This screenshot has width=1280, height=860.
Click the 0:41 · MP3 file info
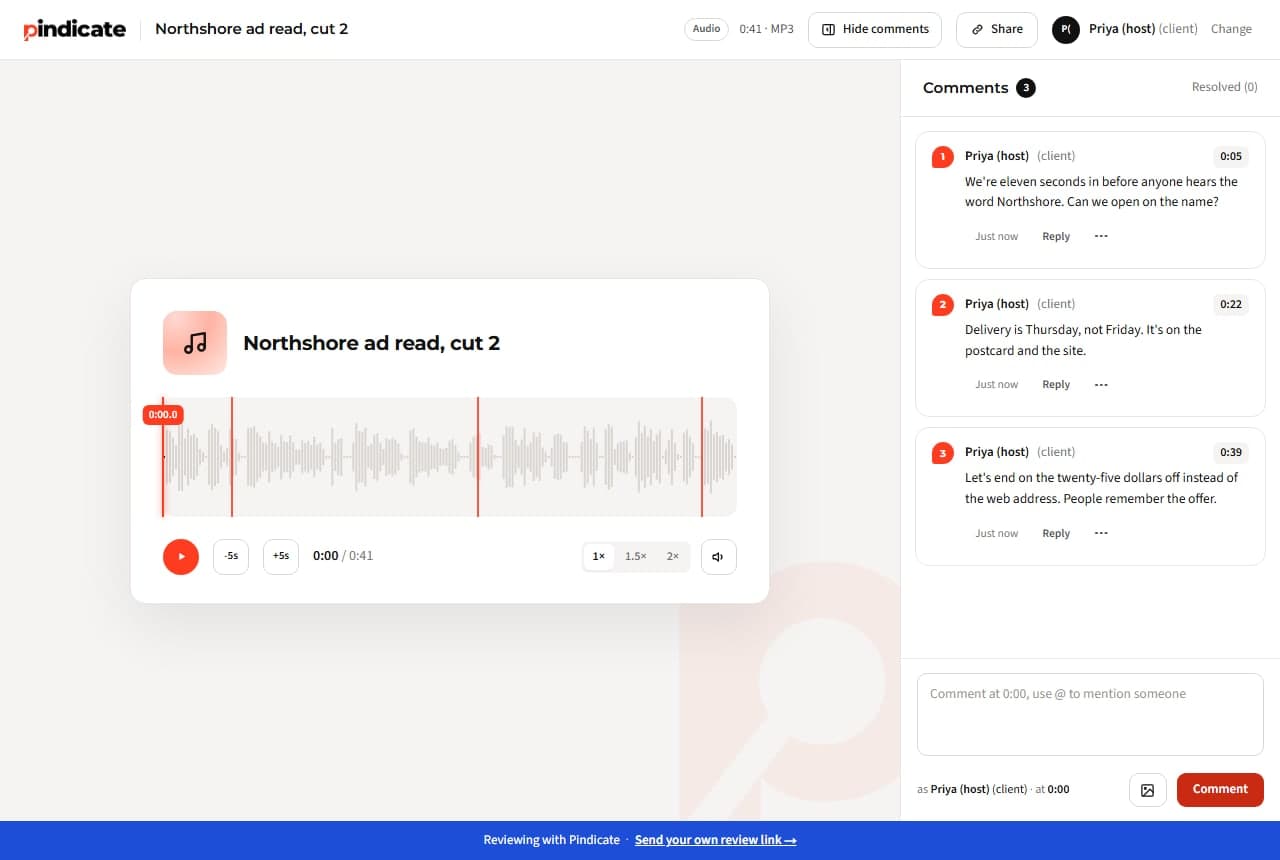[x=767, y=29]
